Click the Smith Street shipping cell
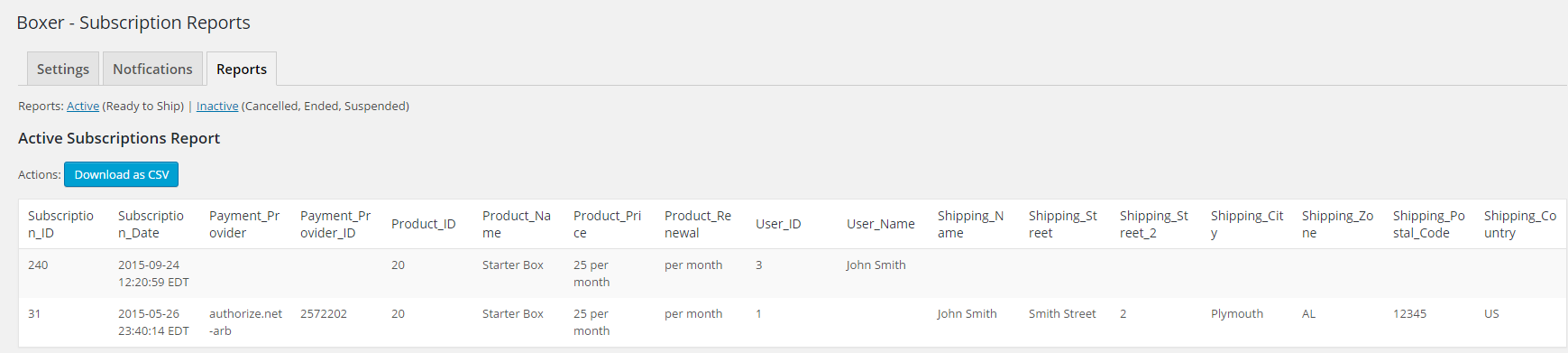 click(x=1062, y=313)
